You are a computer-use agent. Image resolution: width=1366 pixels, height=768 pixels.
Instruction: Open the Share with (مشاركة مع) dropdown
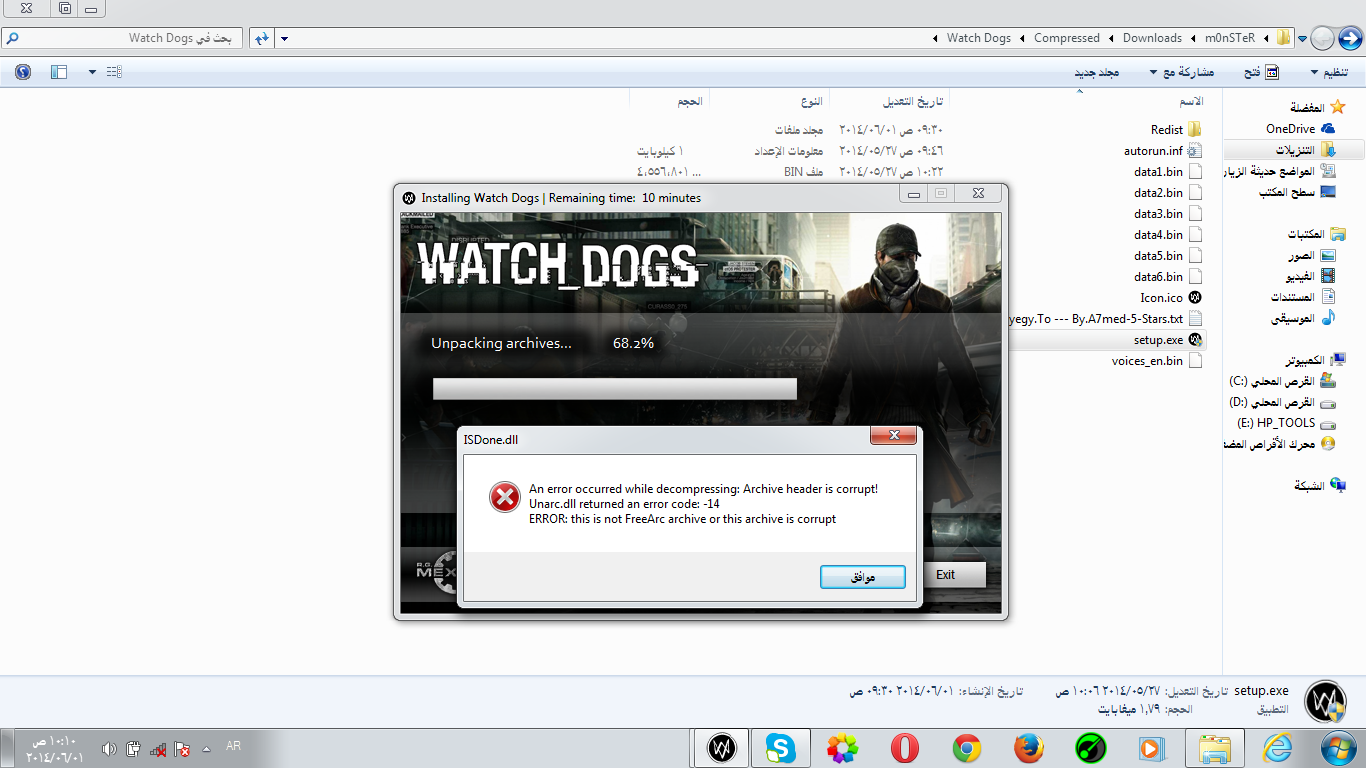(1182, 73)
